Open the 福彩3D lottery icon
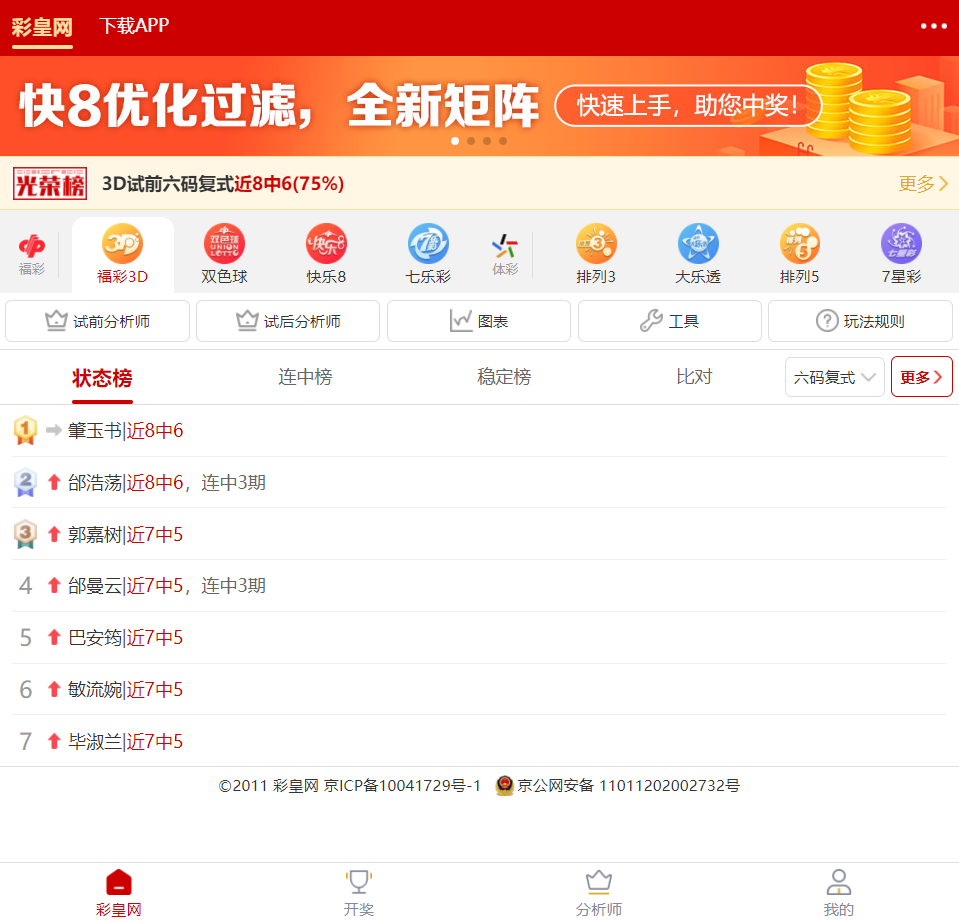Viewport: 959px width, 920px height. [x=122, y=254]
